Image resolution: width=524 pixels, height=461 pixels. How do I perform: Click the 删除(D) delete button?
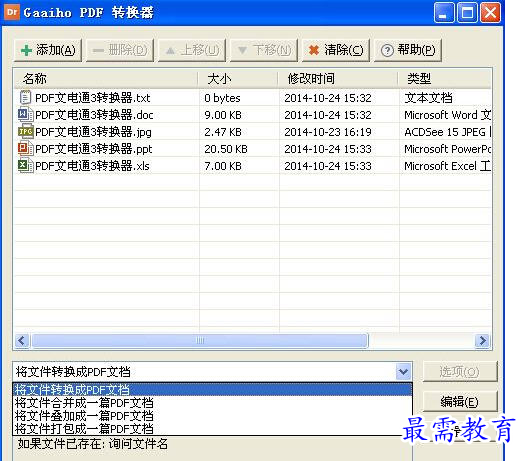(x=120, y=50)
